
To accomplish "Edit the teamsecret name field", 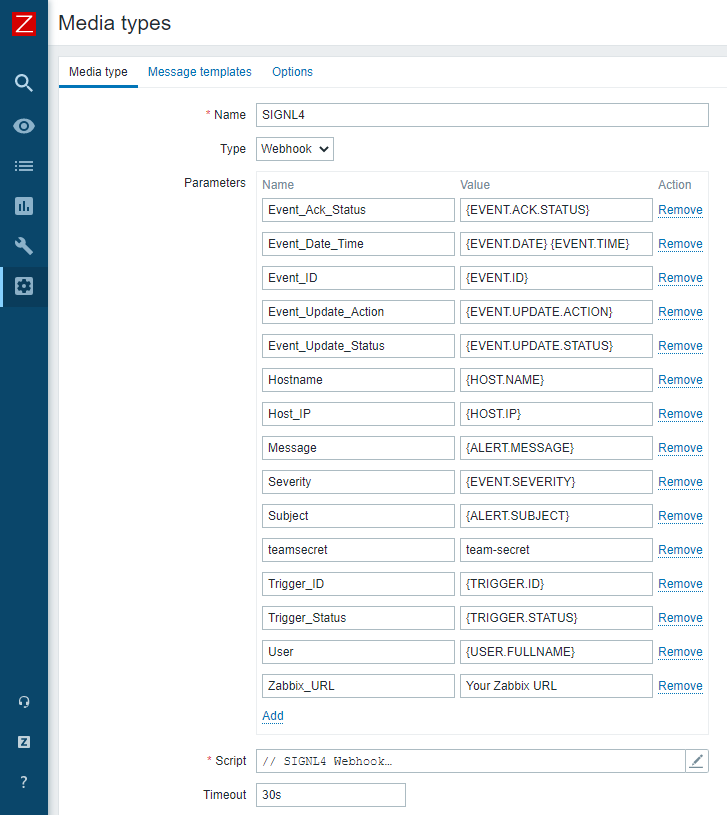I will tap(358, 550).
